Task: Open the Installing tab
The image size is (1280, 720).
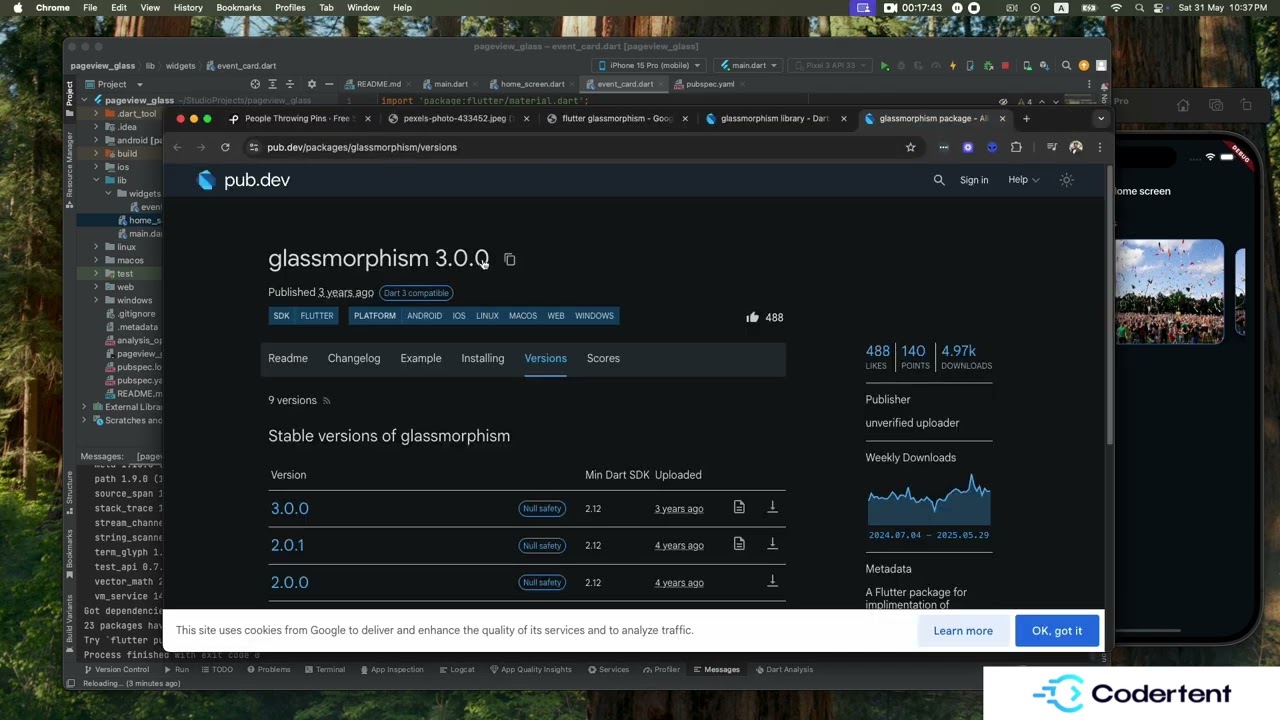Action: click(x=483, y=358)
